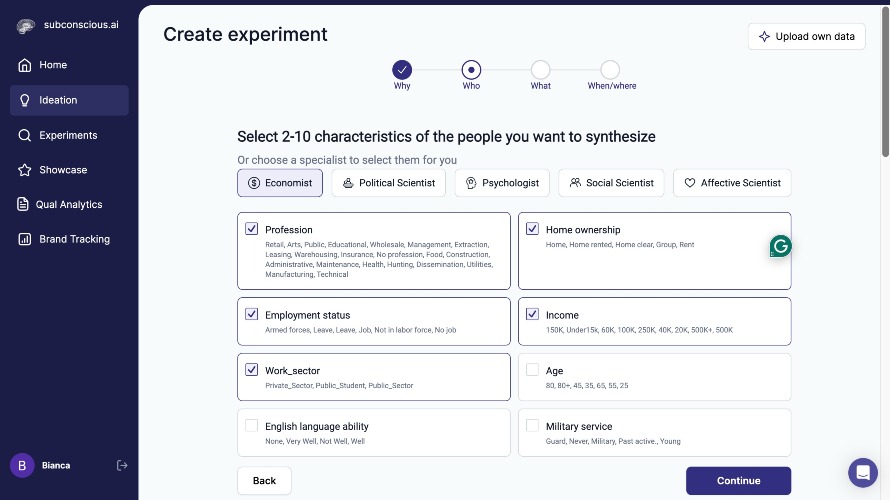This screenshot has width=890, height=500.
Task: Enable the Age characteristic checkbox
Action: [532, 370]
